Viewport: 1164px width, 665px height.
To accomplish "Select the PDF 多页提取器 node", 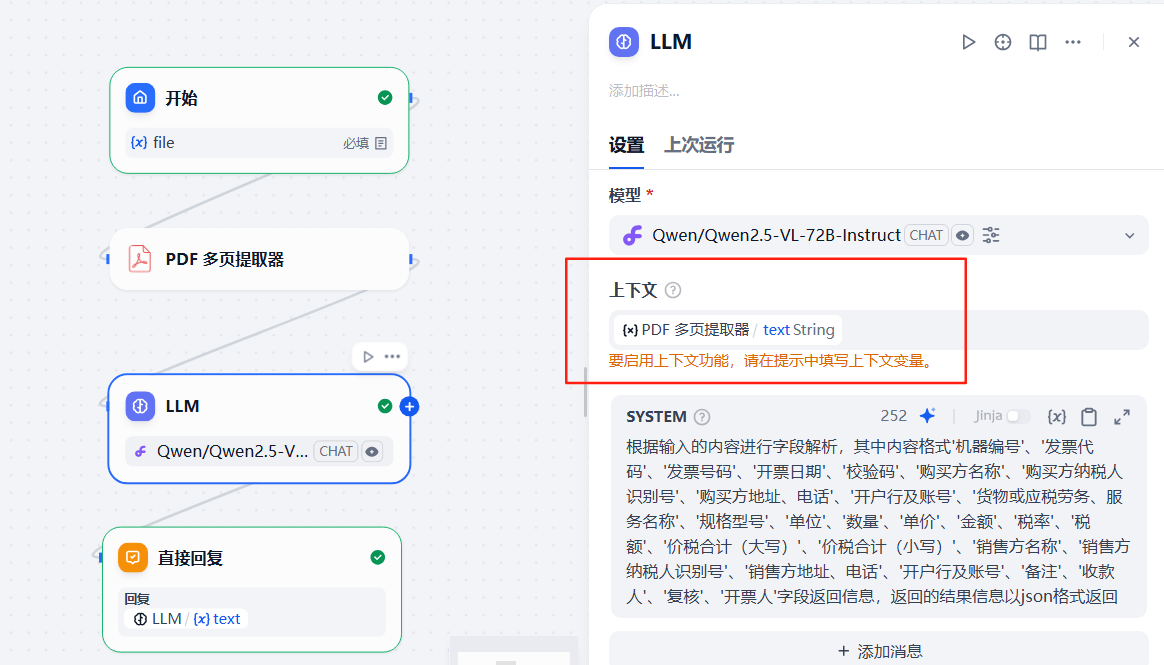I will [x=259, y=259].
